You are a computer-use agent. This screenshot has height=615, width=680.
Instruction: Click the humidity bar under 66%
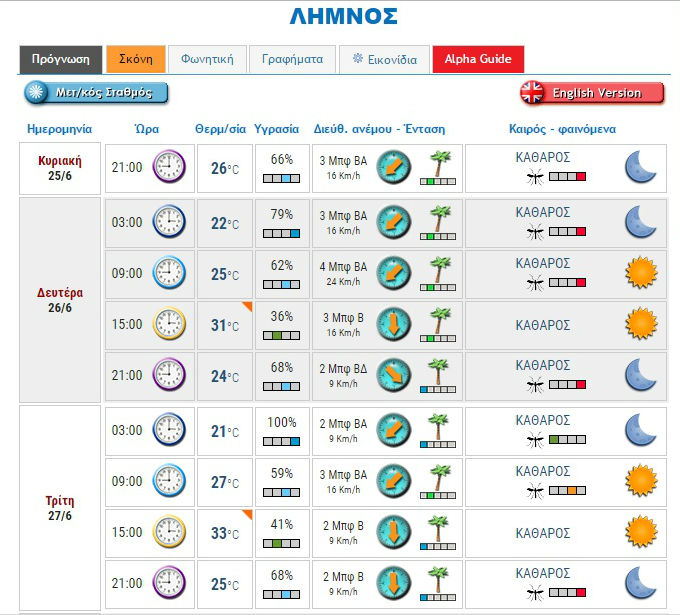coord(281,178)
